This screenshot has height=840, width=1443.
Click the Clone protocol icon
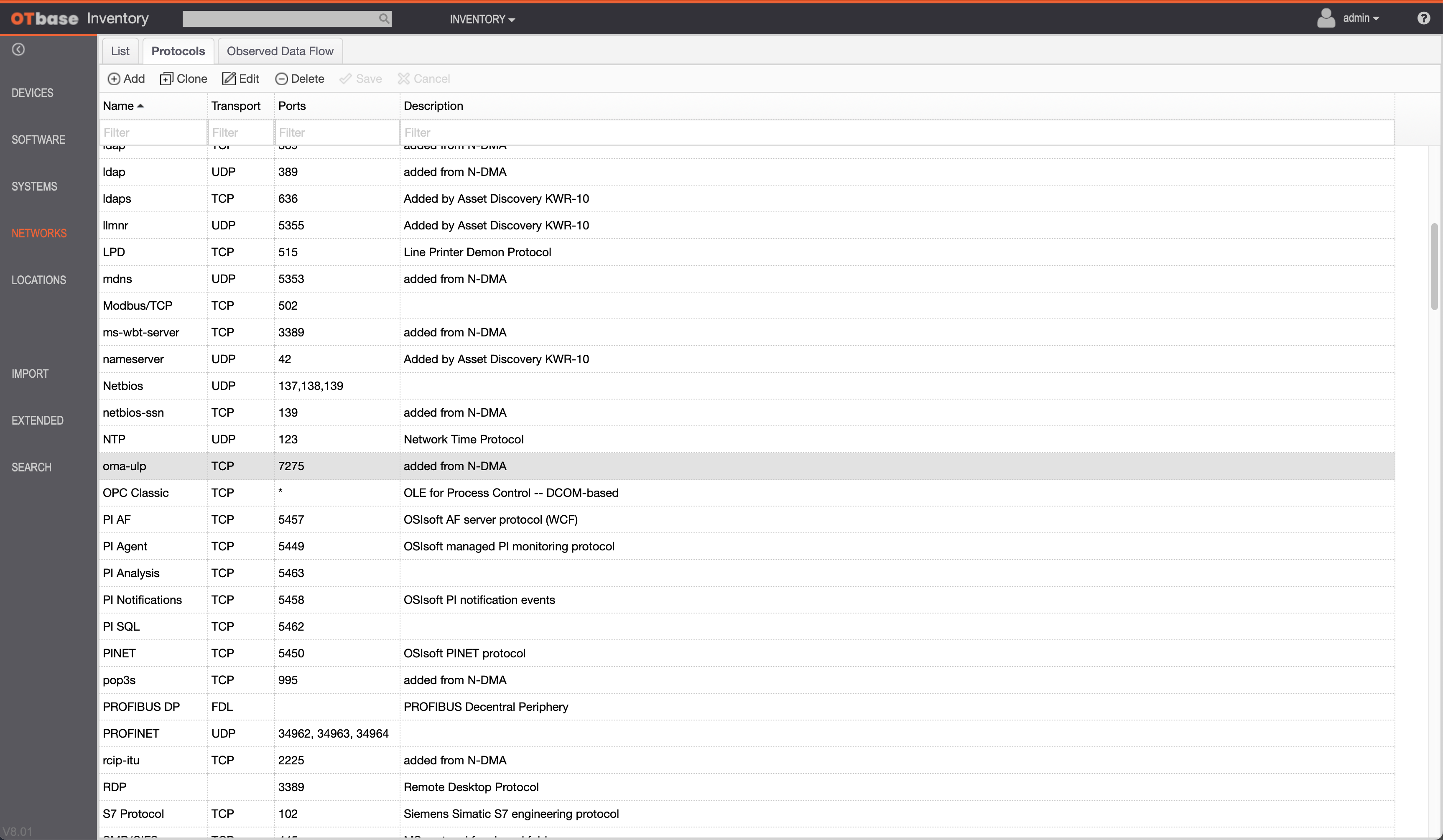(166, 79)
